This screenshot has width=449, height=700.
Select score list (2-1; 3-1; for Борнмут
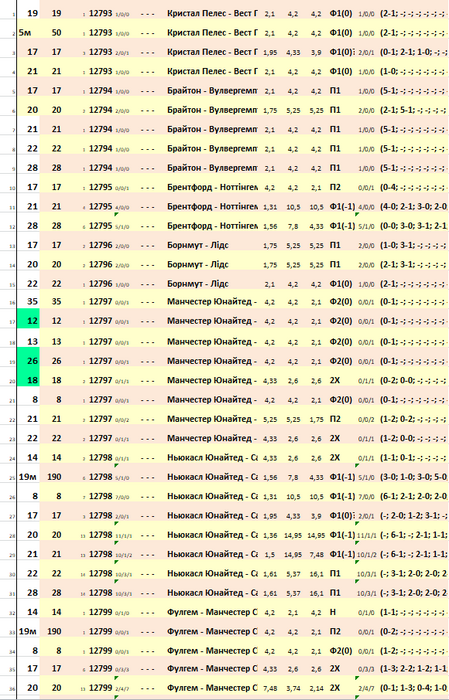(413, 264)
